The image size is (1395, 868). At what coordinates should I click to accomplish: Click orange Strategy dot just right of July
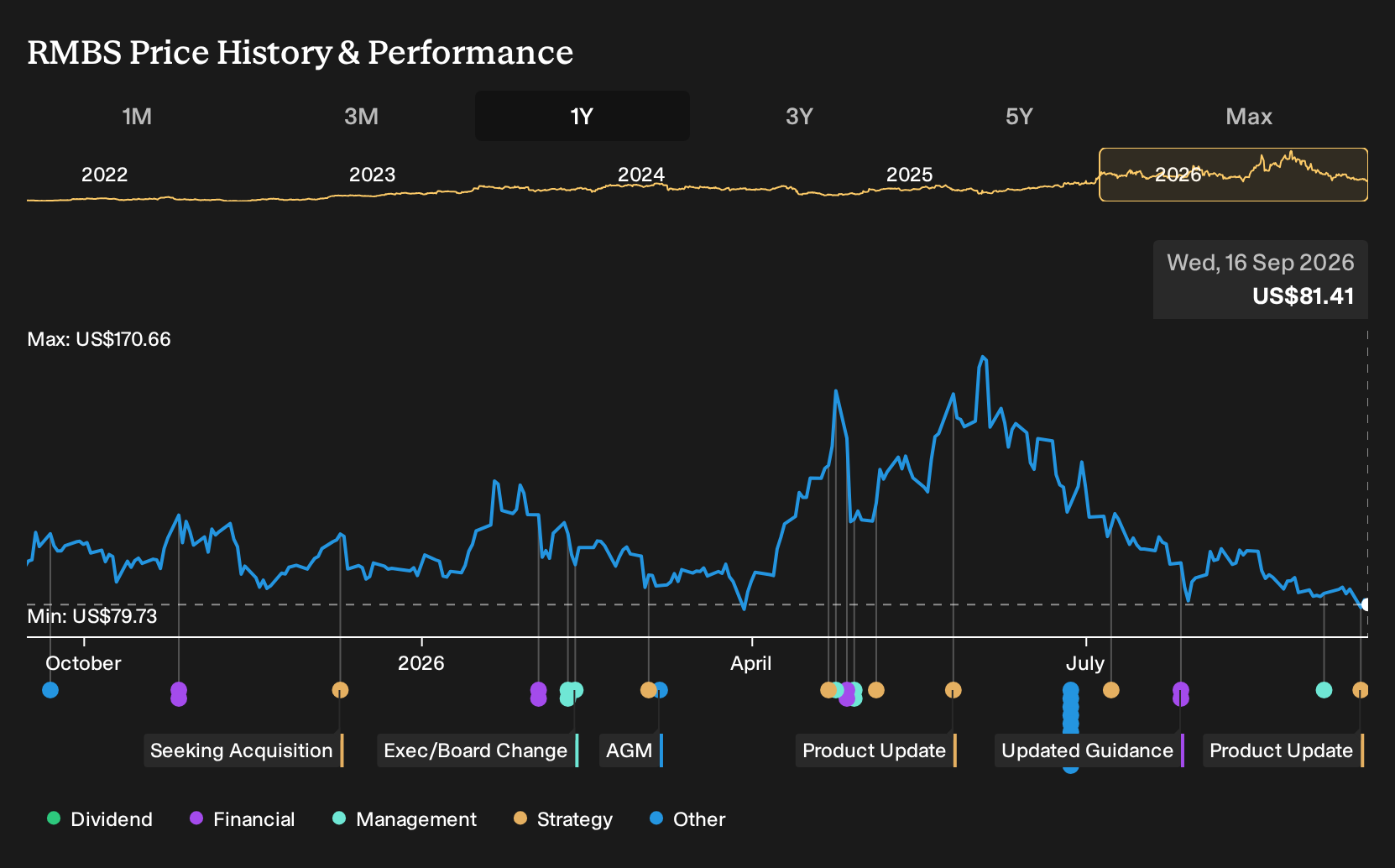(x=1111, y=690)
